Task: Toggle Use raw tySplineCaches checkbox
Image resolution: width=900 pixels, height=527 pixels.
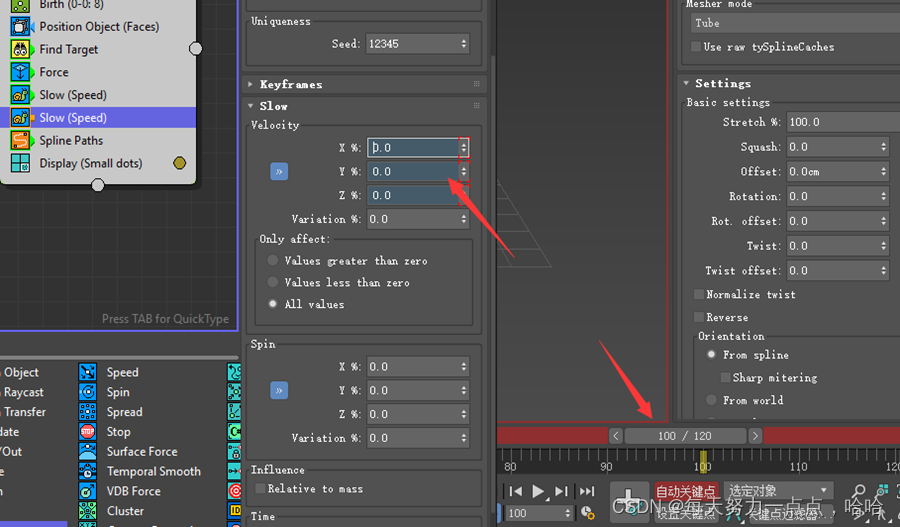Action: (696, 47)
